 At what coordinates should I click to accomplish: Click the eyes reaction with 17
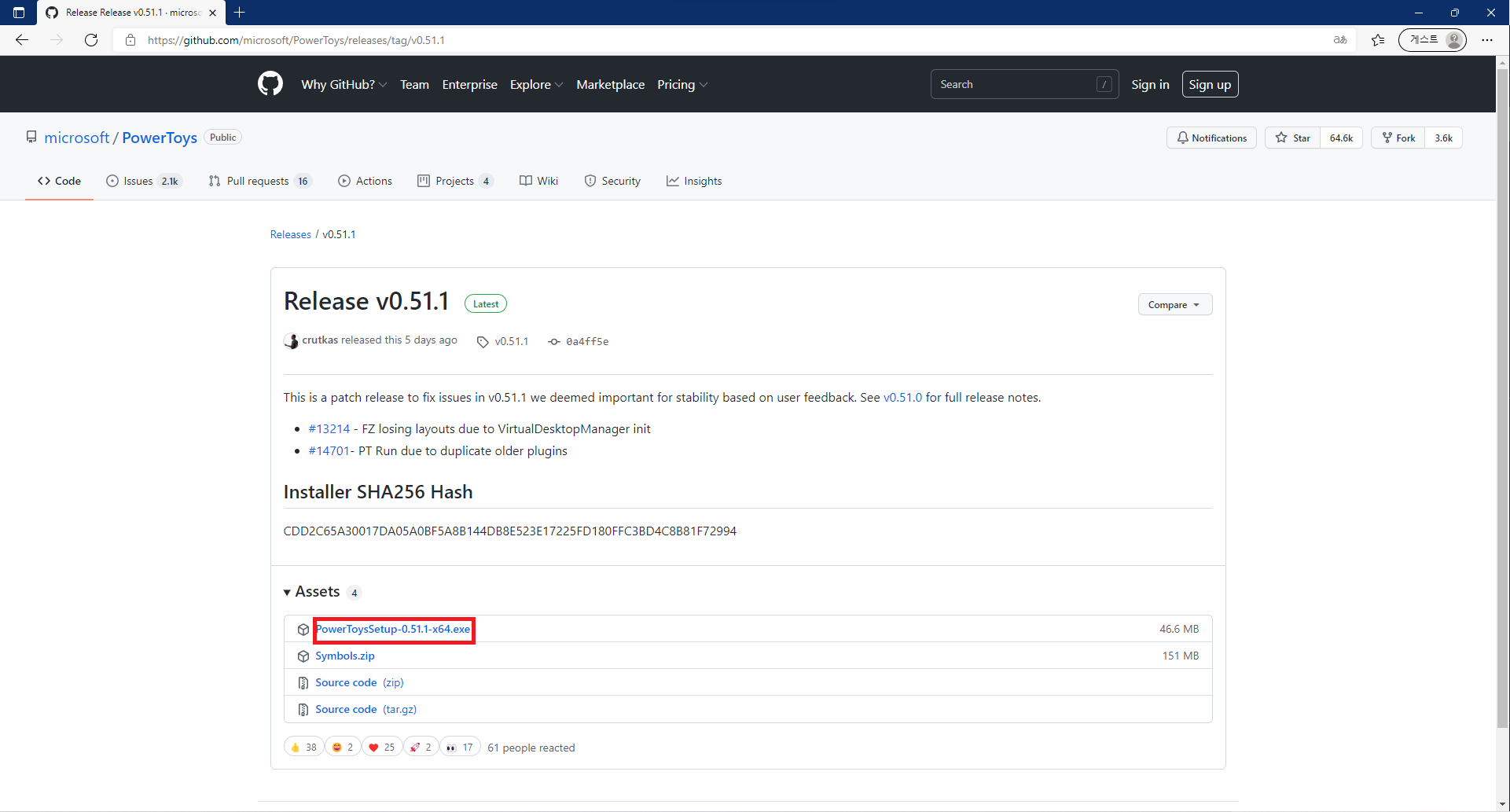pos(460,747)
